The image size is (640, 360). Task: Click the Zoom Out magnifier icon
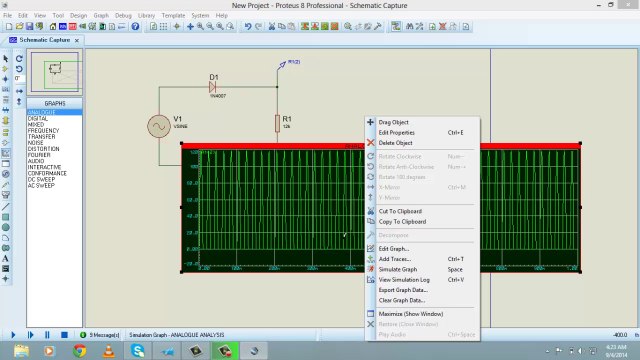tap(210, 27)
